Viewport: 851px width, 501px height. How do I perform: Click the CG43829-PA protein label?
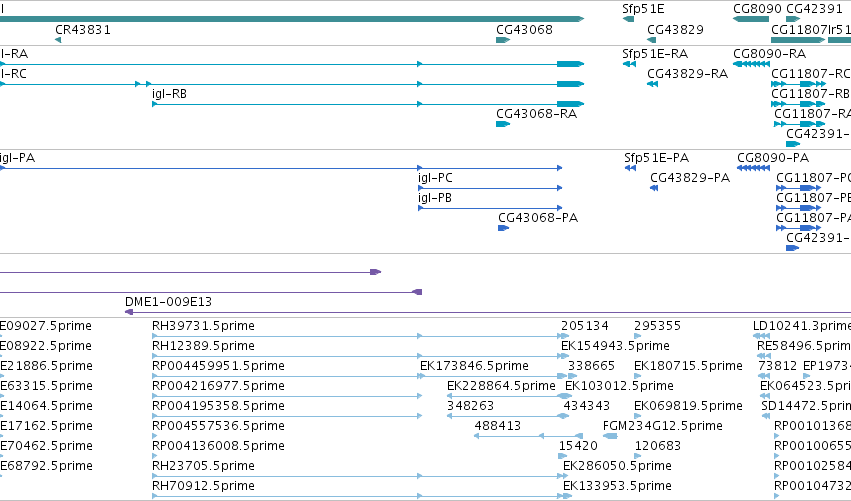(690, 178)
